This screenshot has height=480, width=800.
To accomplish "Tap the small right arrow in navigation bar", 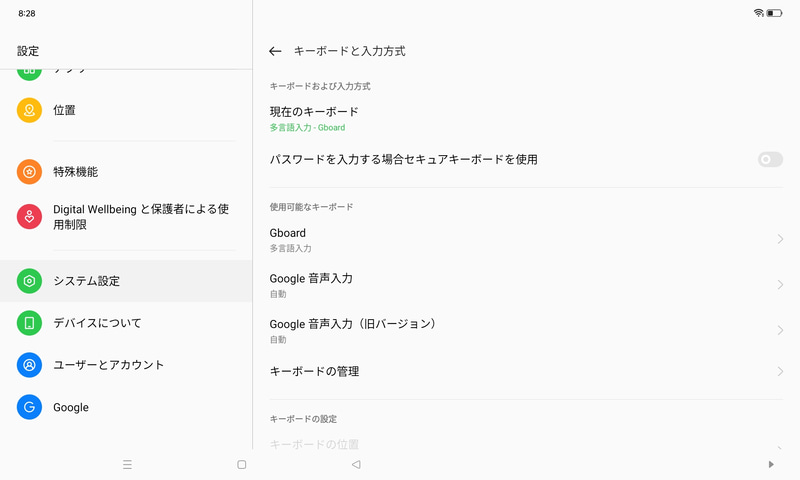I will tap(771, 464).
